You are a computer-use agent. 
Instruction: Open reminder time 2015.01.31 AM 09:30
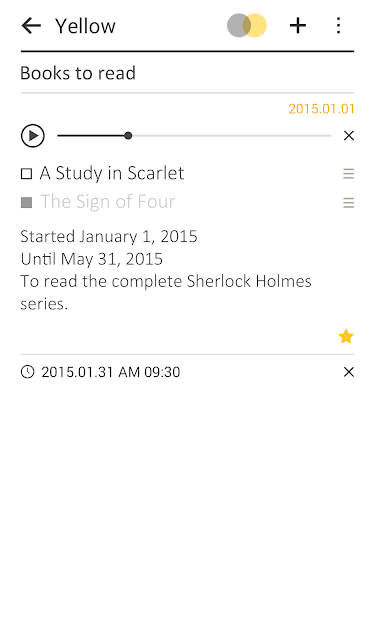[111, 372]
